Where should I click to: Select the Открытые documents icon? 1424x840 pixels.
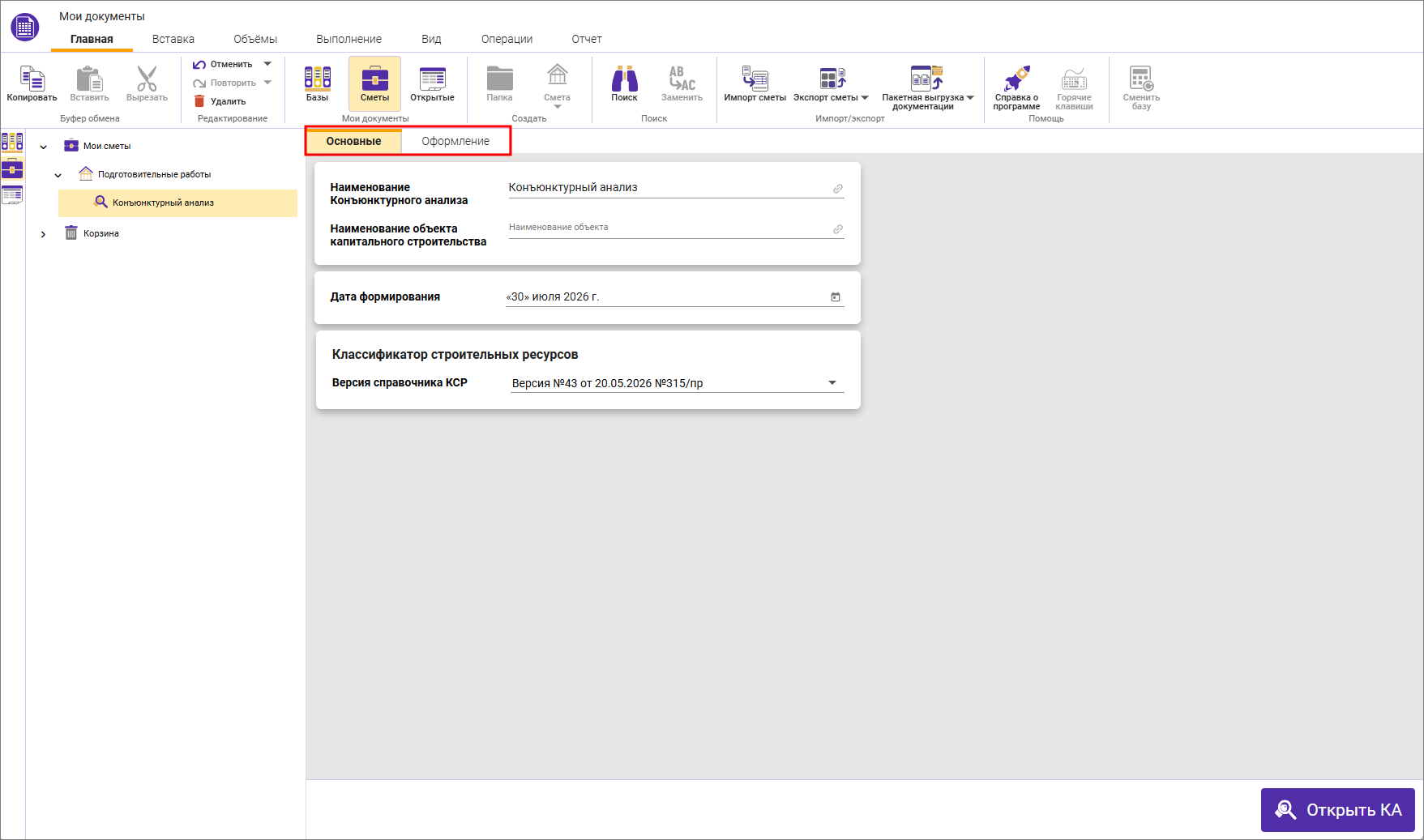(432, 79)
